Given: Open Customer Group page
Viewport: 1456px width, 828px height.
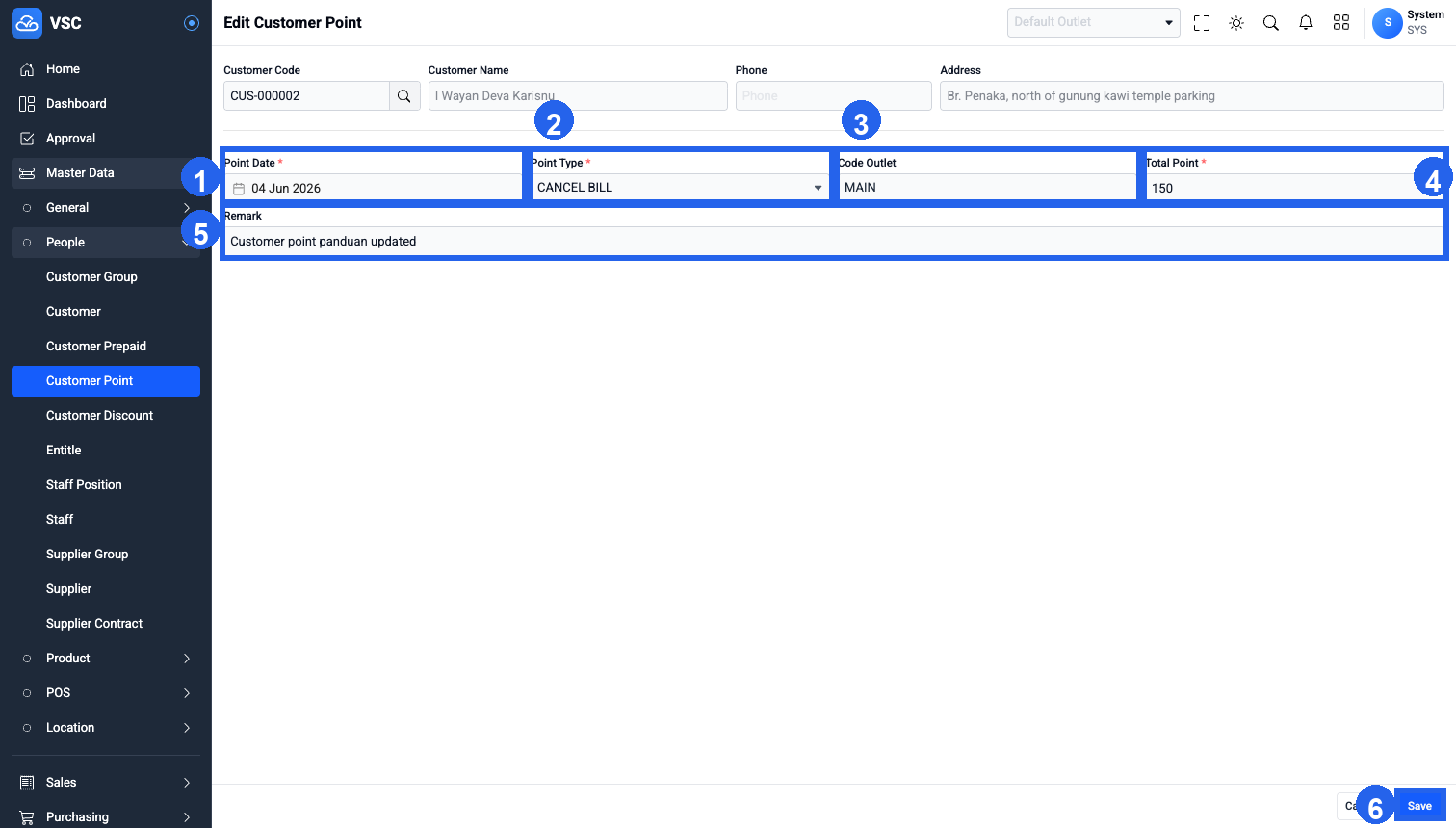Looking at the screenshot, I should pos(106,277).
